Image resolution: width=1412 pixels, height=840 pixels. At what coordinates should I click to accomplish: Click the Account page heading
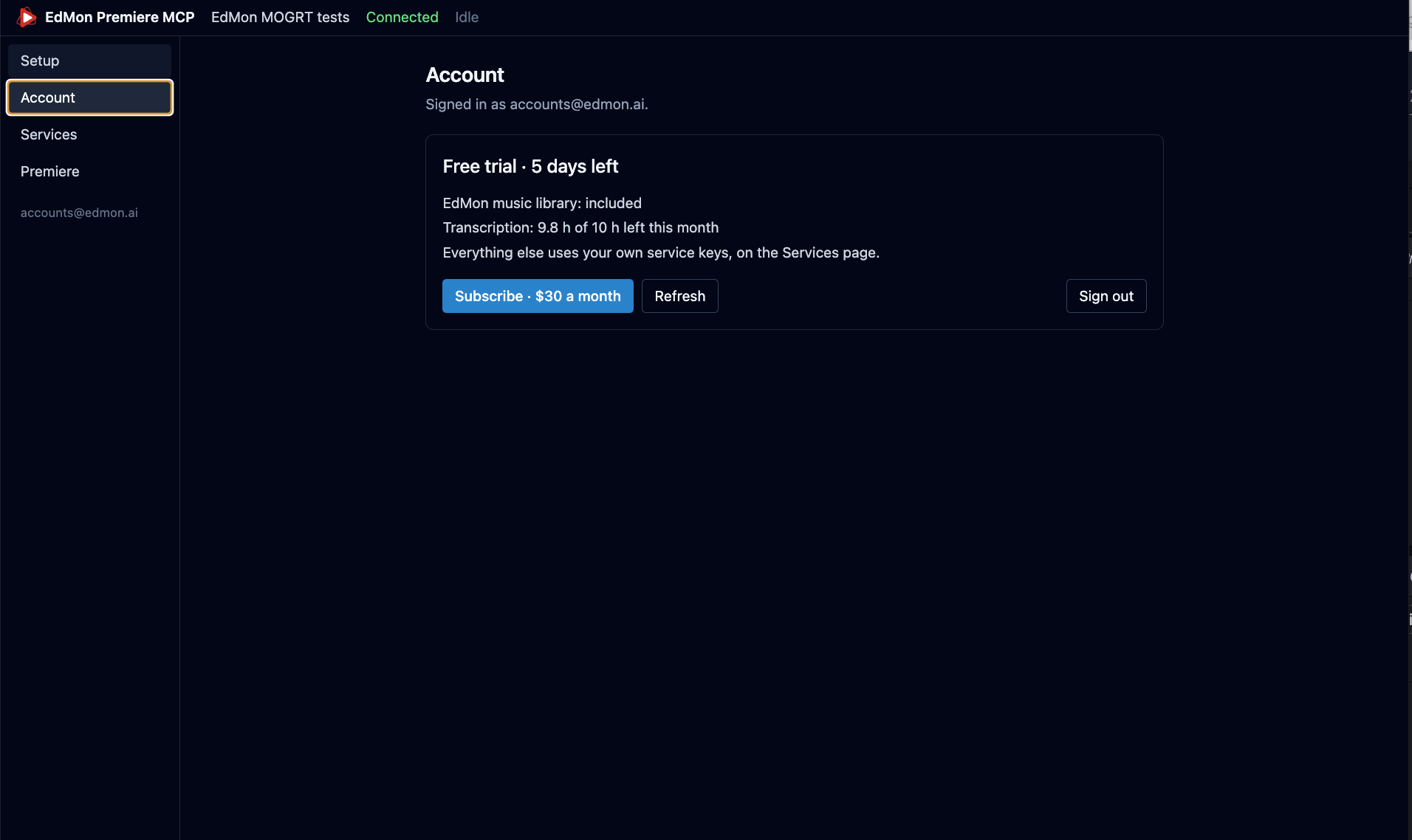(465, 75)
